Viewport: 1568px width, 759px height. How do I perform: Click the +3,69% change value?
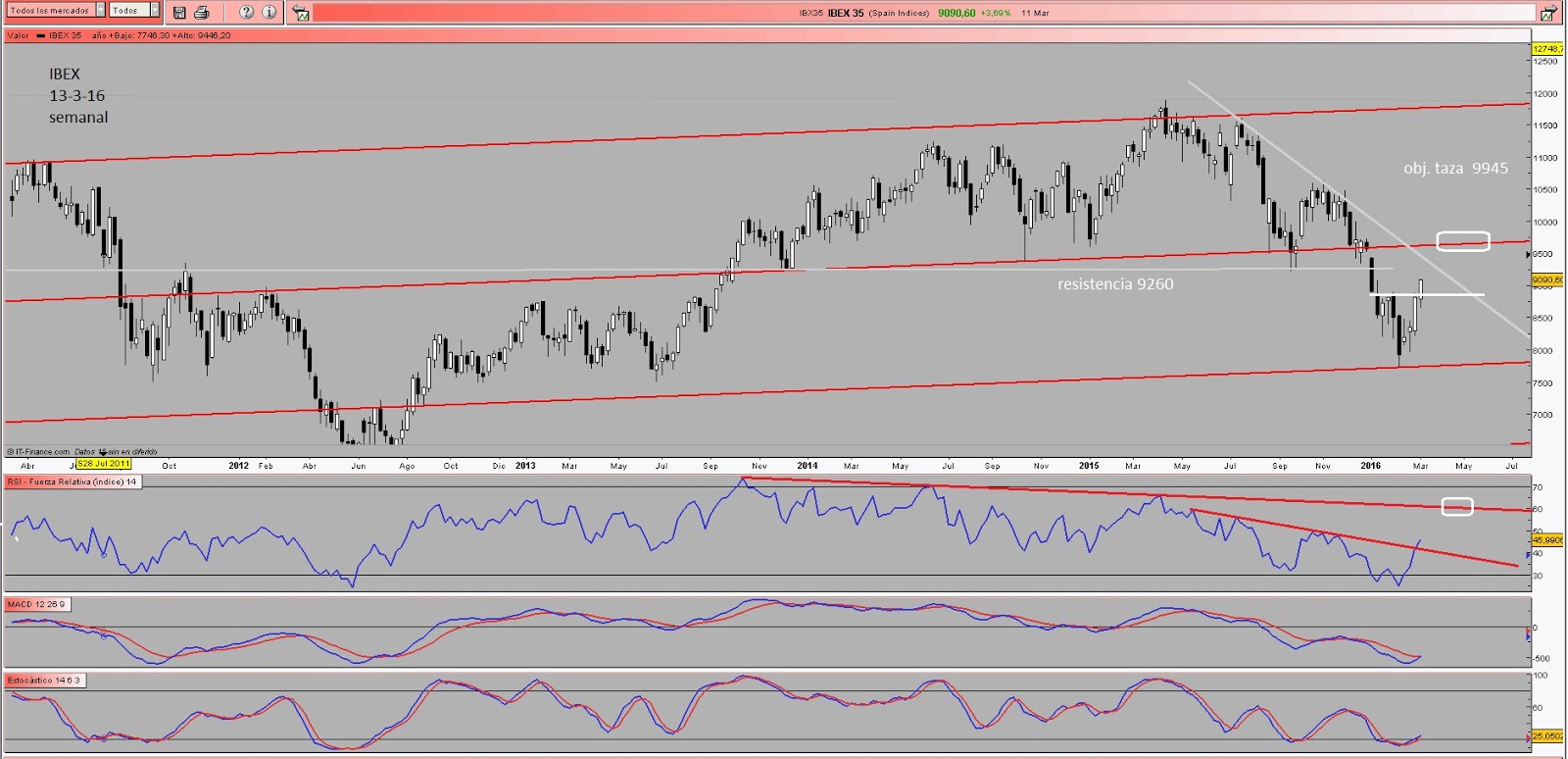[995, 13]
